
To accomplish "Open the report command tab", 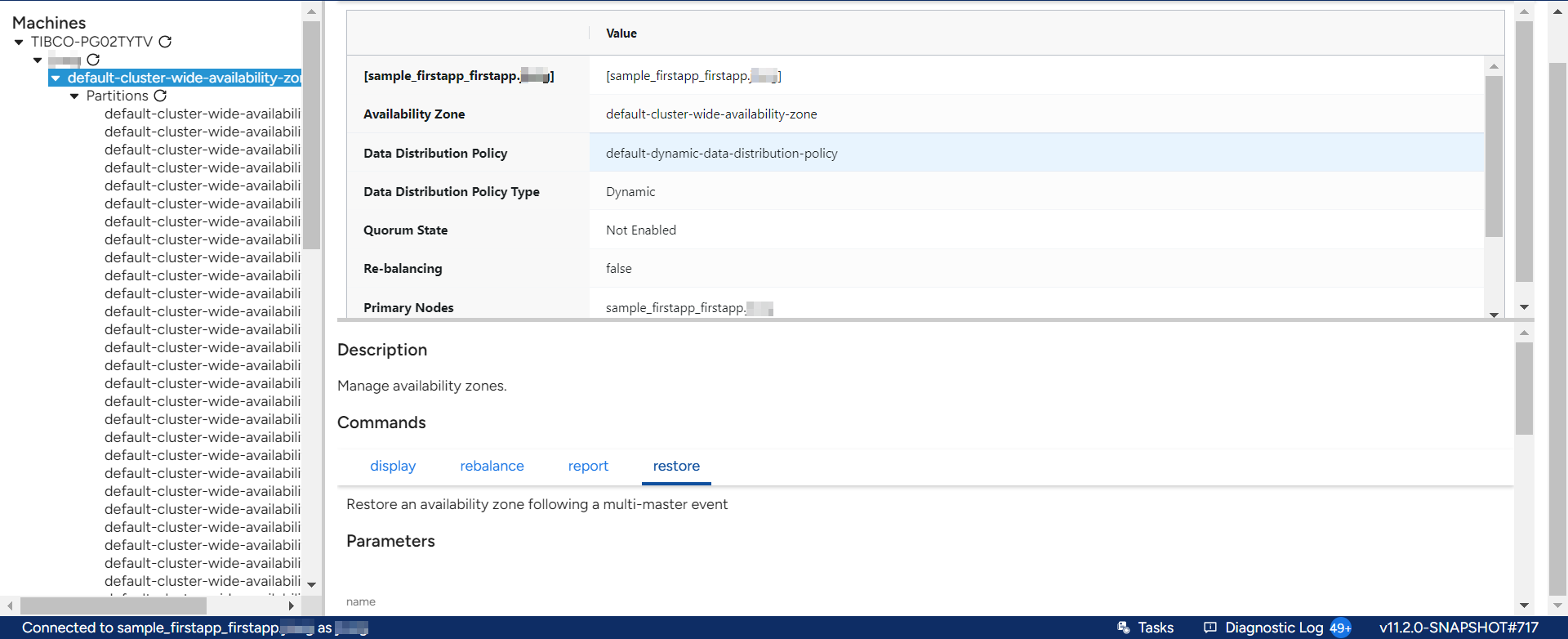I will tap(588, 466).
